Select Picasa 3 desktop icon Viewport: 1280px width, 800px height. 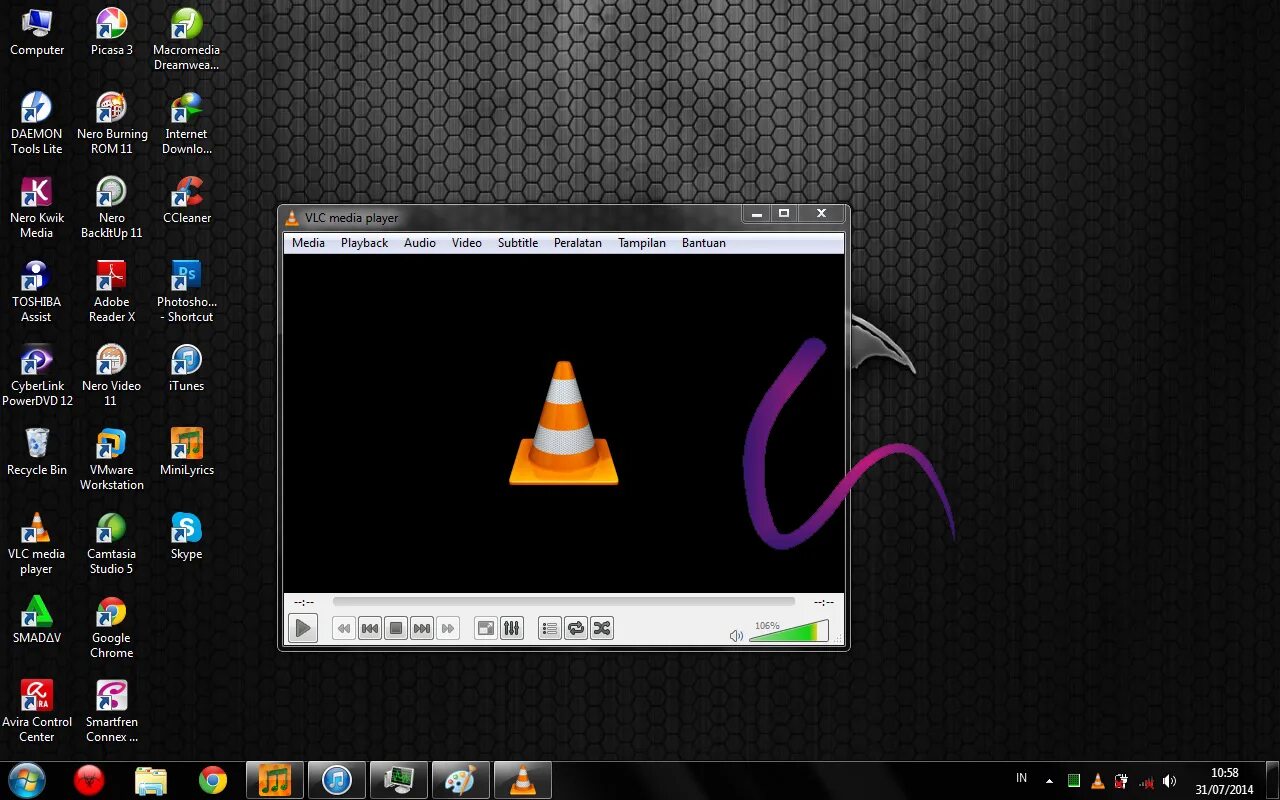112,33
